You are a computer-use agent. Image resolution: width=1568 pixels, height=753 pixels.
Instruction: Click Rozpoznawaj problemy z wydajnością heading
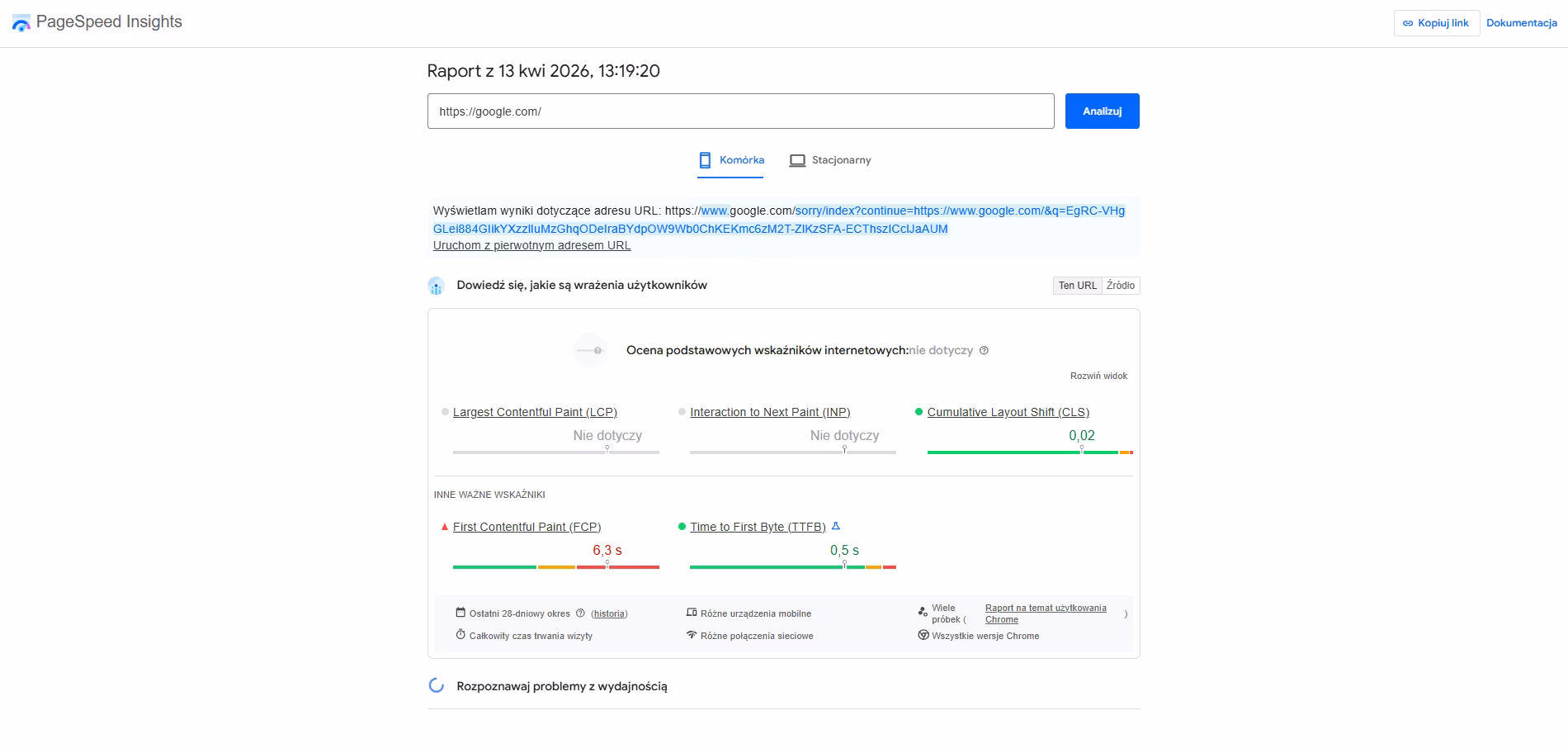click(x=562, y=686)
